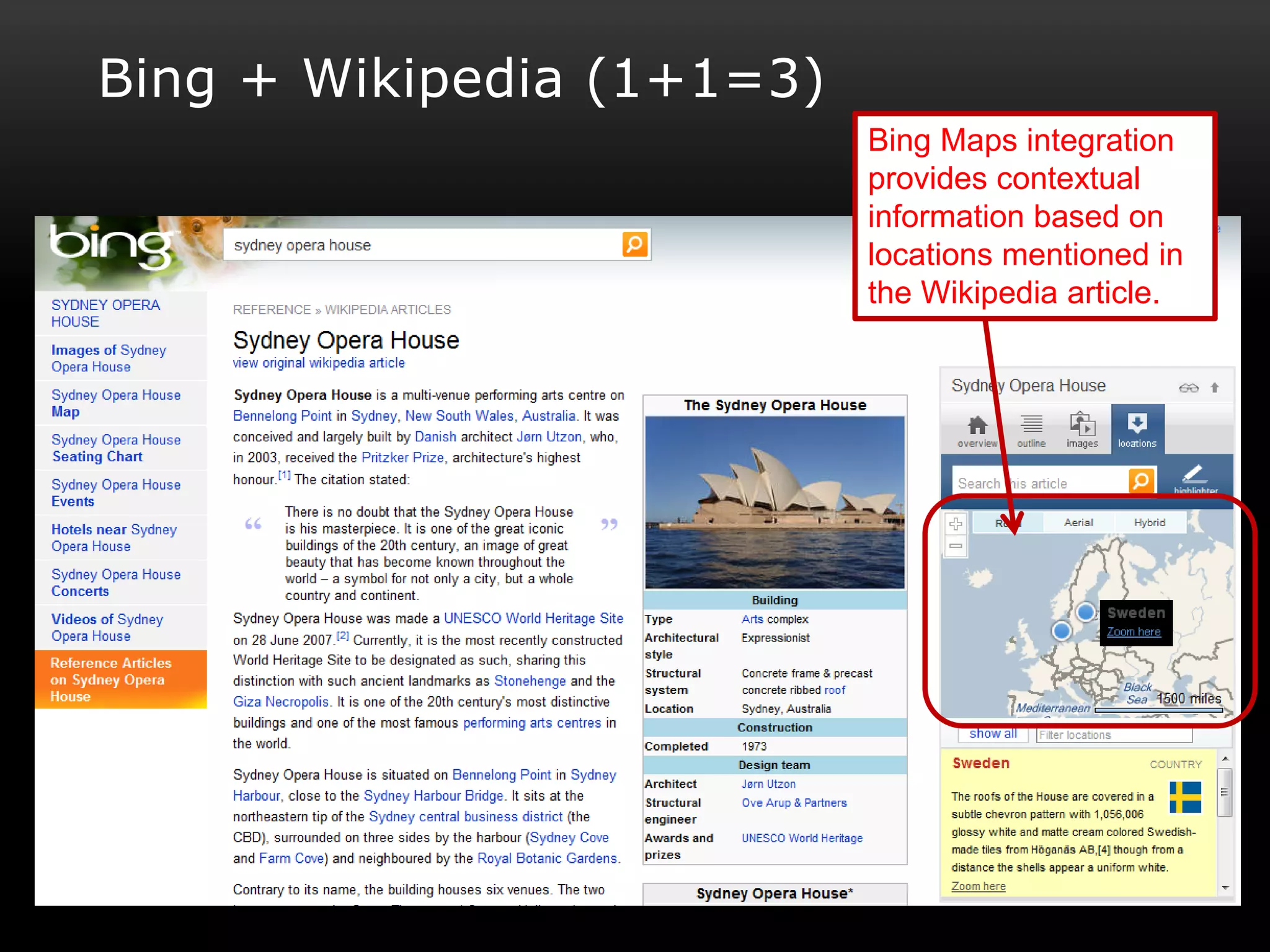
Task: Click the Royal Botanic Gardens link
Action: click(x=547, y=859)
